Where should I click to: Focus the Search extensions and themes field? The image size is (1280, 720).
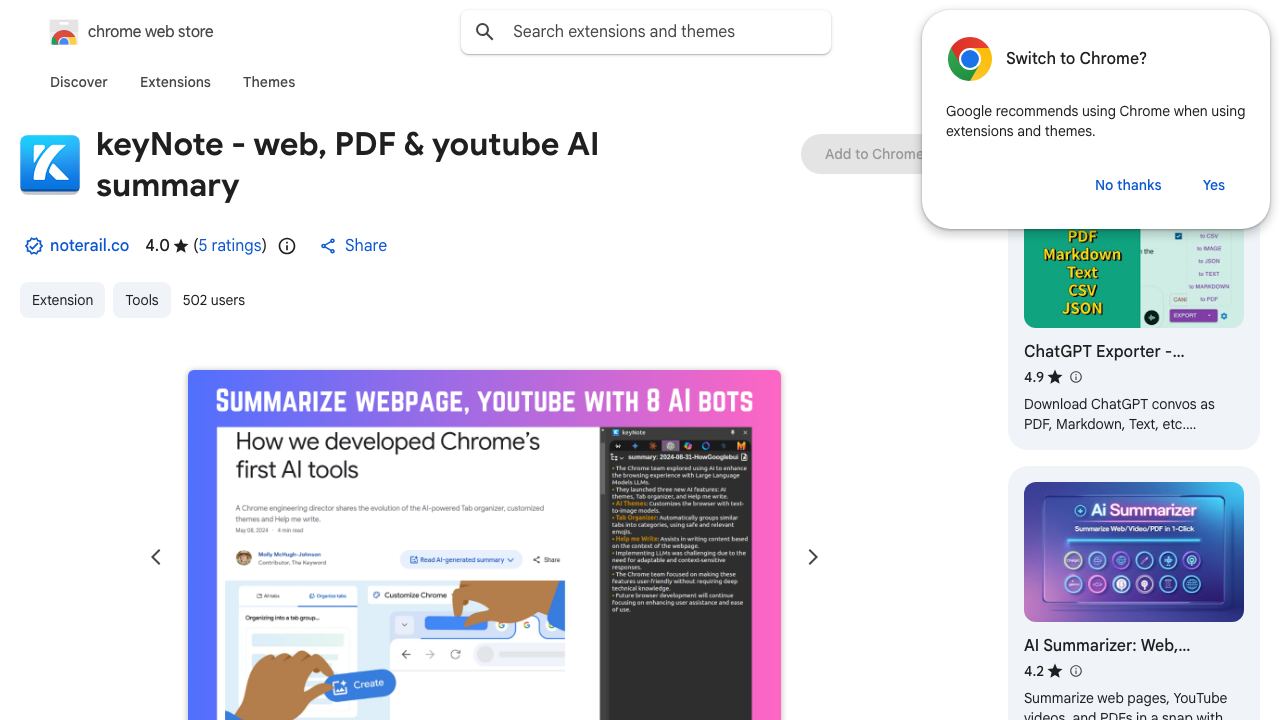[646, 32]
